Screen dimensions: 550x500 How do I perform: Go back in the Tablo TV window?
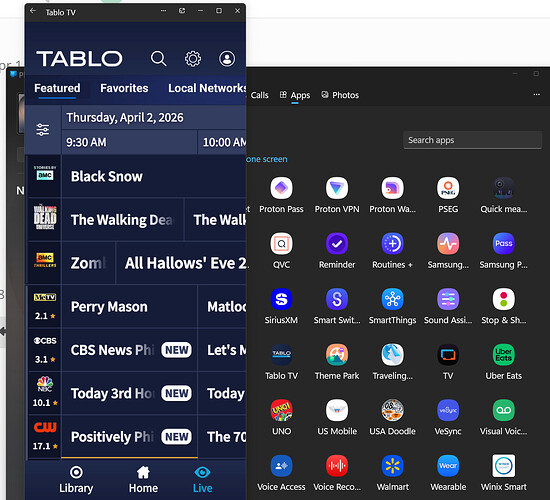33,11
